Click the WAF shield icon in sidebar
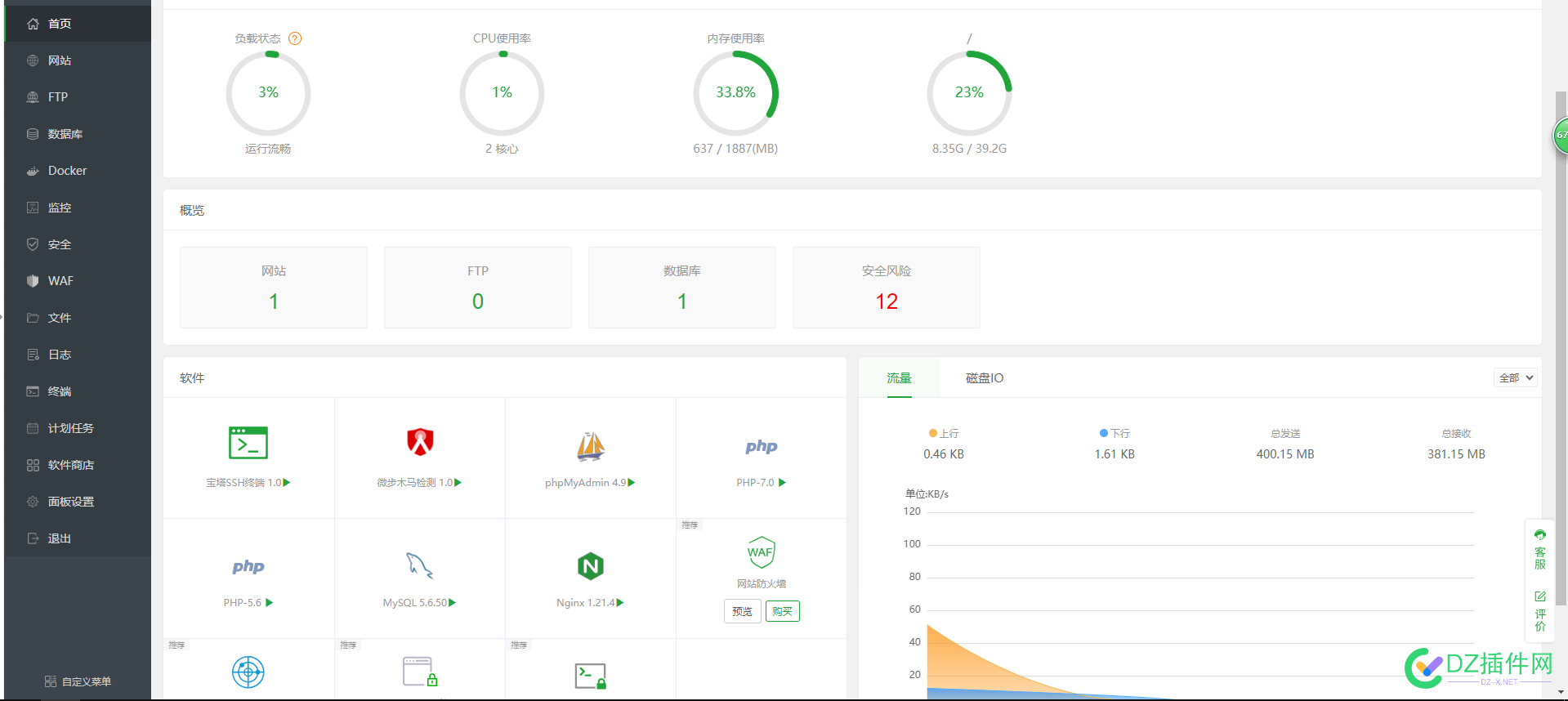The image size is (1568, 701). pyautogui.click(x=33, y=281)
